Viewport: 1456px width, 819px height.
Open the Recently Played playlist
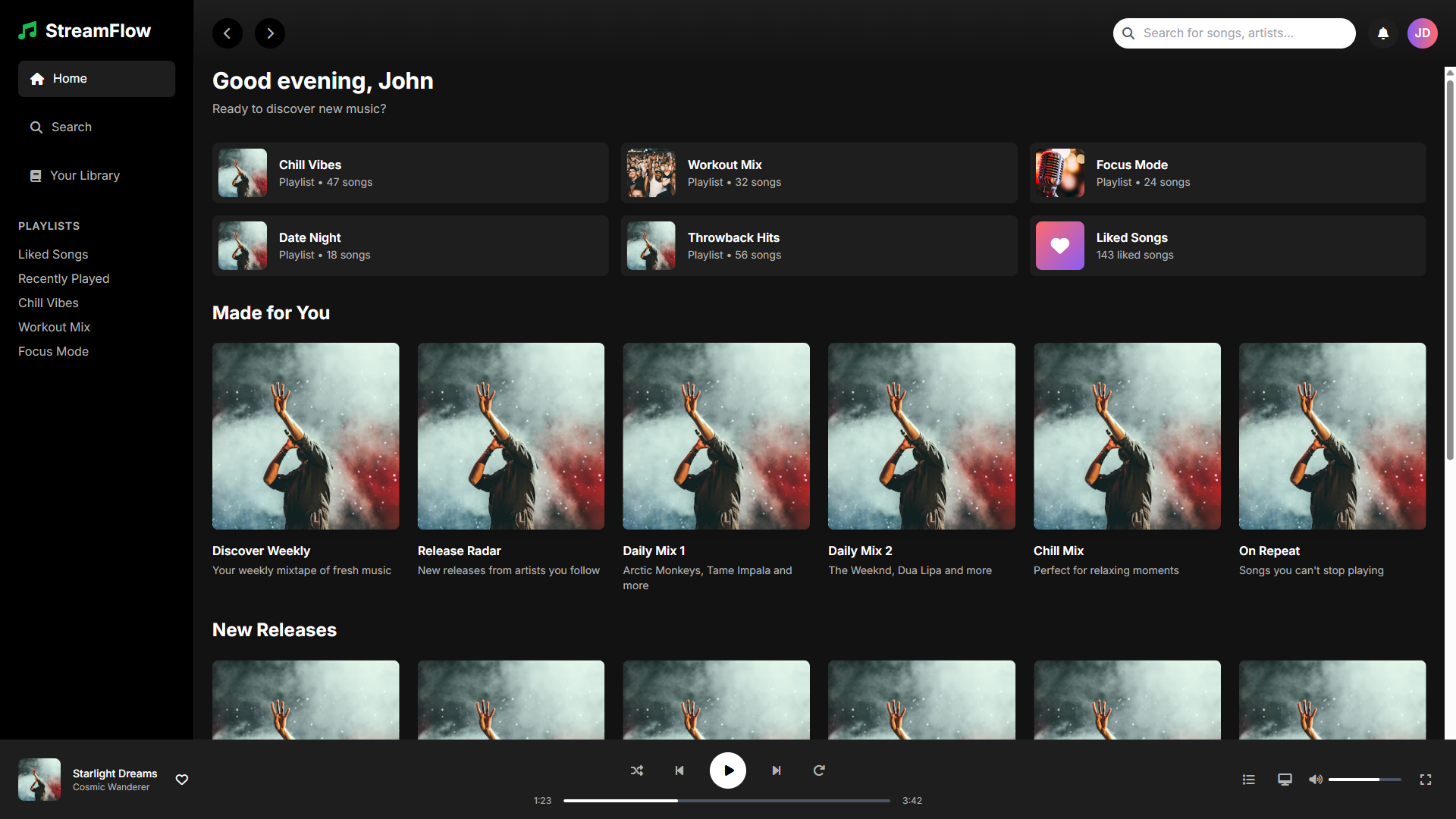tap(64, 278)
